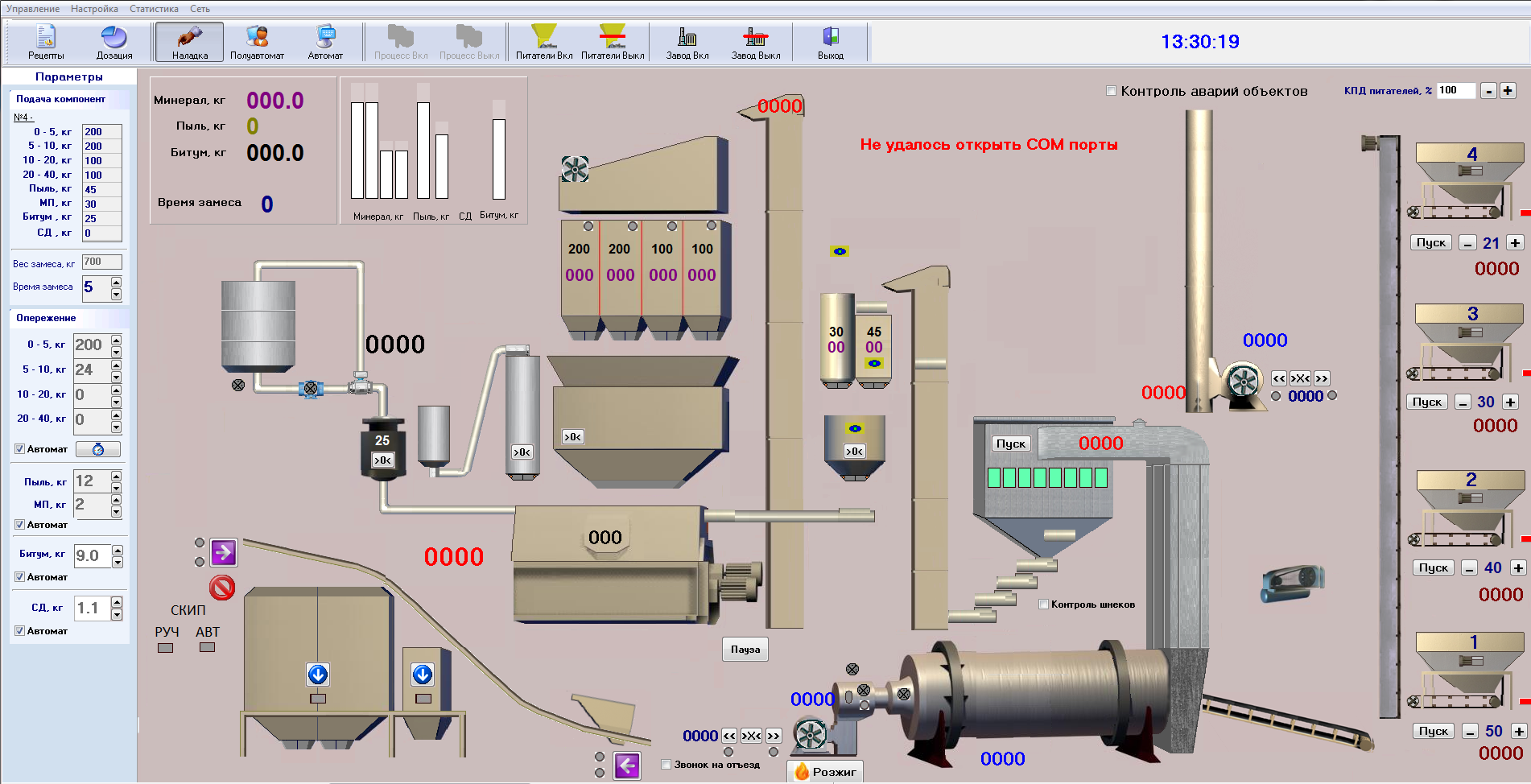Click the Дозация dosing icon
Viewport: 1531px width, 784px height.
(x=114, y=43)
